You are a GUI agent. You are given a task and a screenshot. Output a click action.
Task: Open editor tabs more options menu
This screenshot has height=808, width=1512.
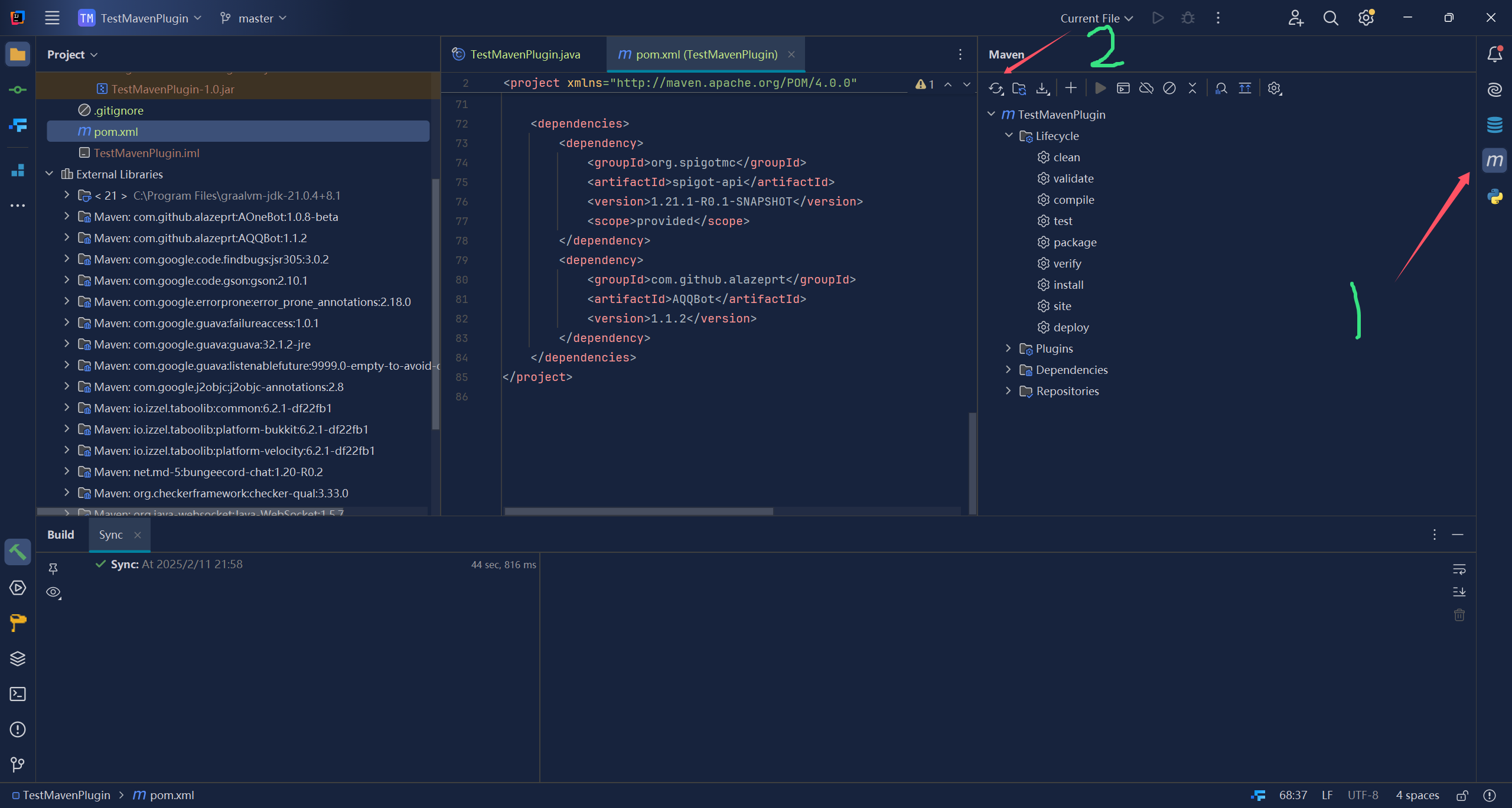click(960, 54)
